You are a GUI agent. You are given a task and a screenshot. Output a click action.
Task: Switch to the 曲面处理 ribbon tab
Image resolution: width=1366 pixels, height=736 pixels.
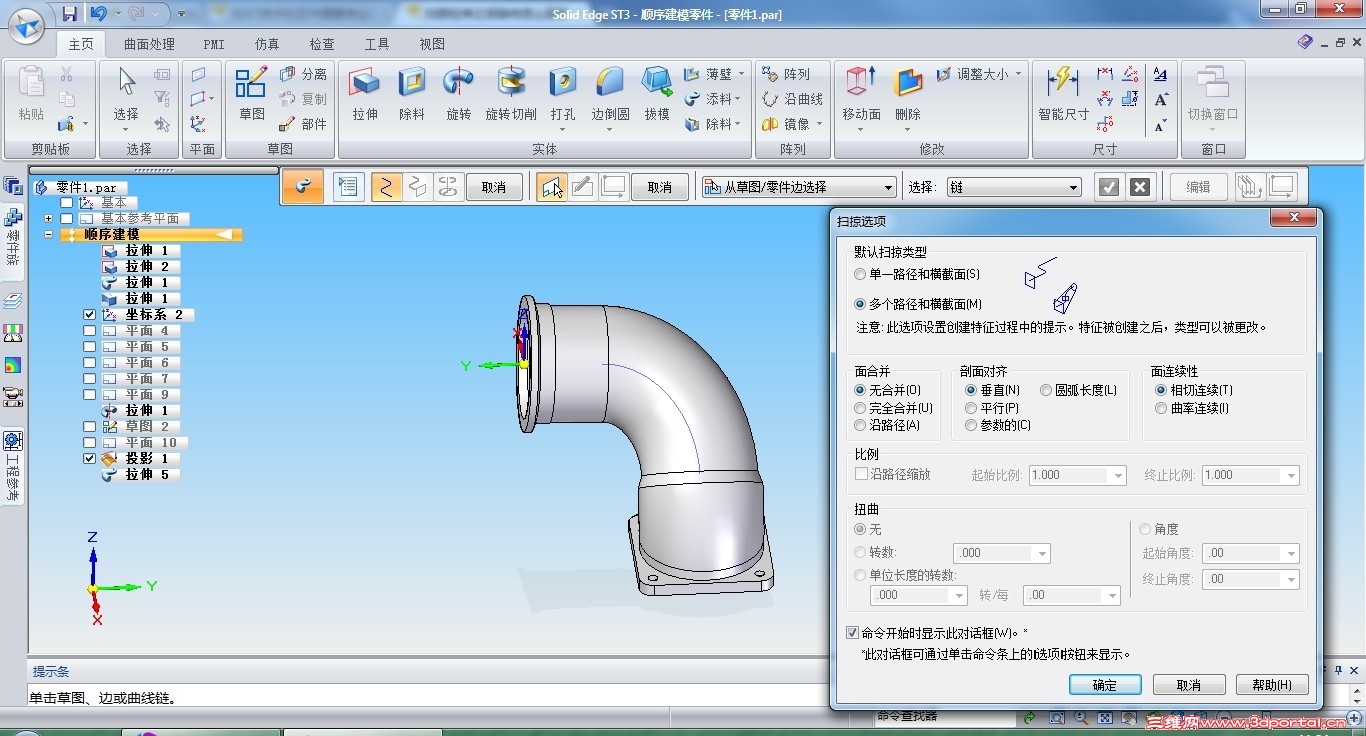click(149, 44)
